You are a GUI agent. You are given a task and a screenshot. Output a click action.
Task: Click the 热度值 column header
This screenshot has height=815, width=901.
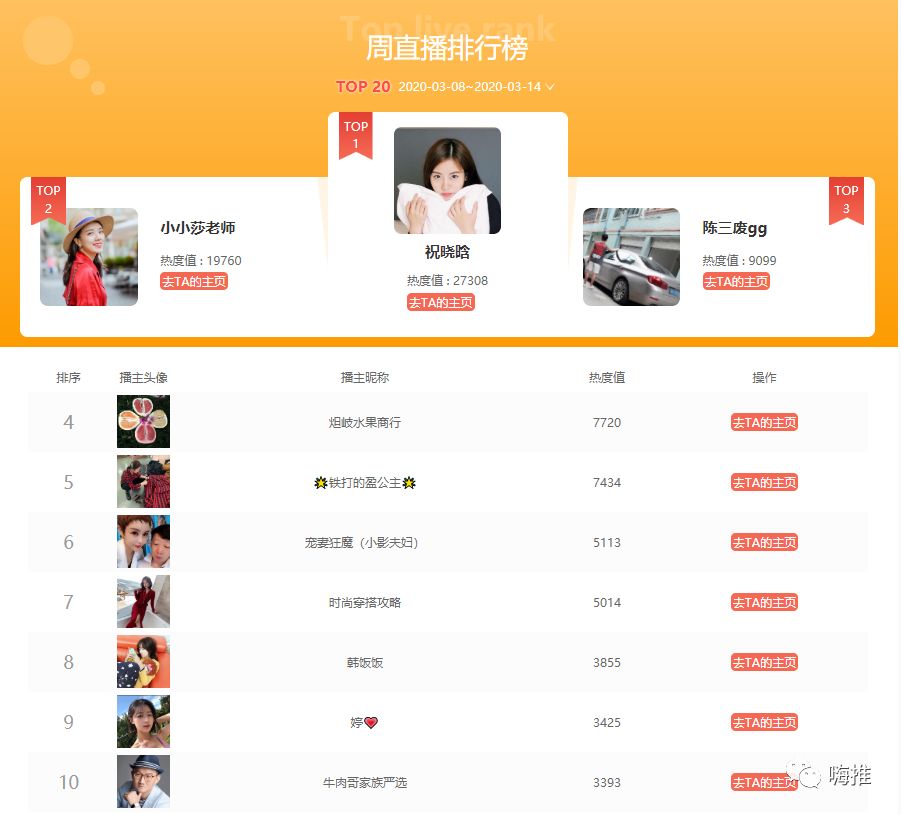point(607,378)
